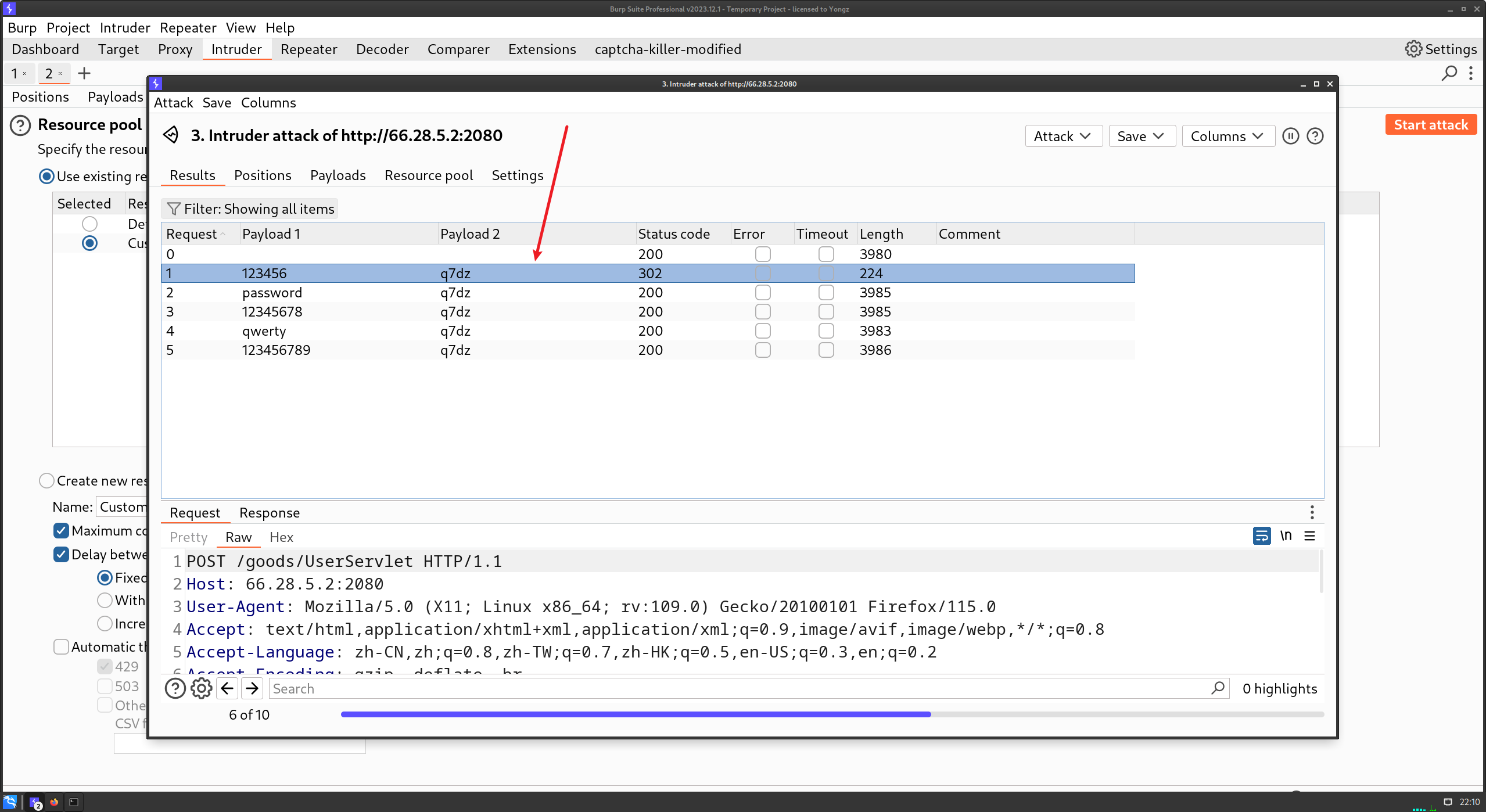Open the request viewer hamburger menu icon
The image size is (1486, 812).
pyautogui.click(x=1309, y=536)
